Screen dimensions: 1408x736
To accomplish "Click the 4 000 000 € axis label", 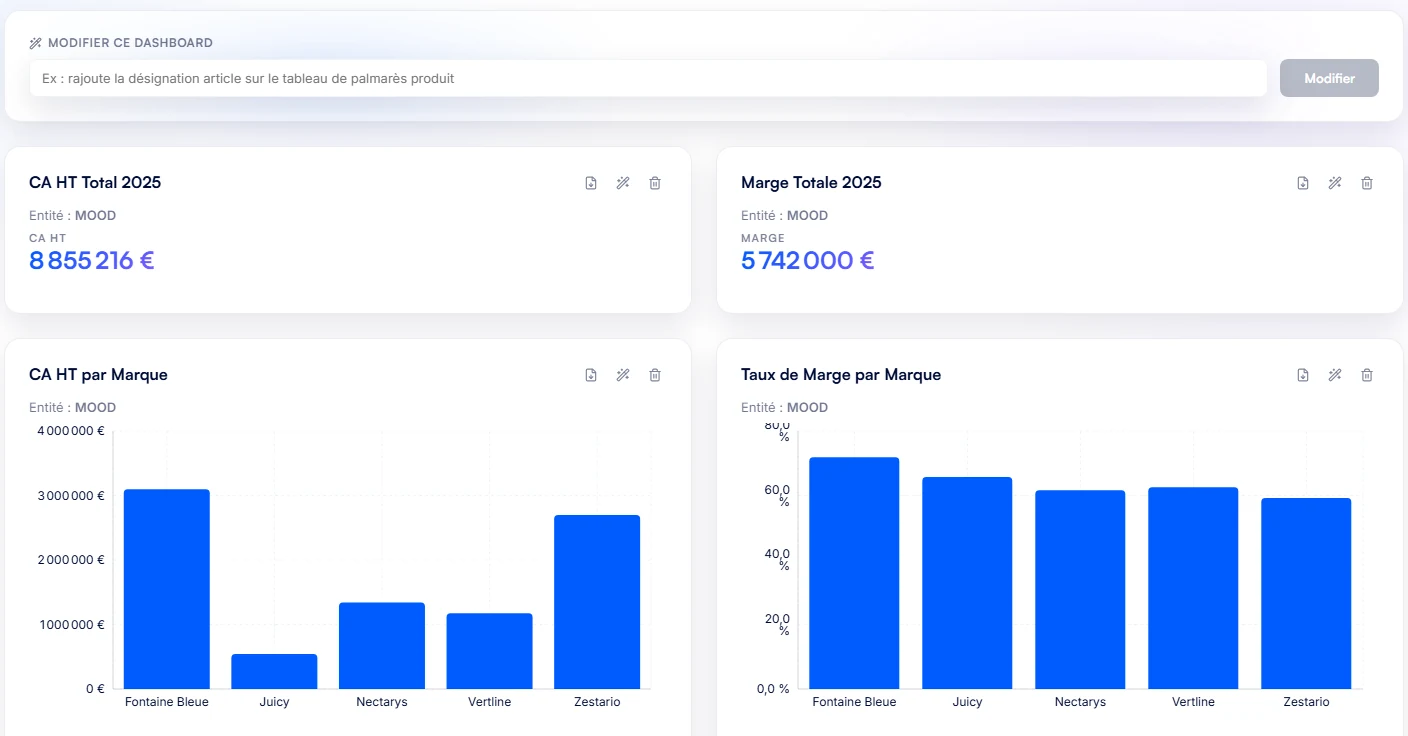I will point(71,431).
